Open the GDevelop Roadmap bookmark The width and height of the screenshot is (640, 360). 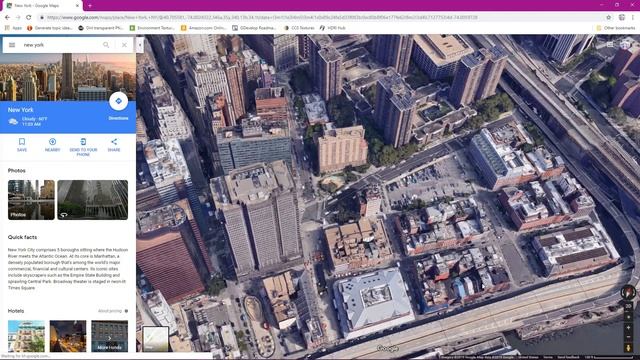[x=254, y=28]
